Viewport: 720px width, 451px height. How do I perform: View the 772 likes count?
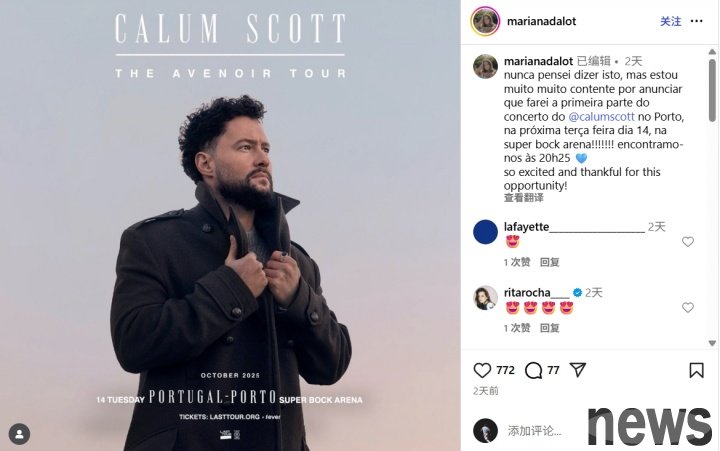coord(505,370)
